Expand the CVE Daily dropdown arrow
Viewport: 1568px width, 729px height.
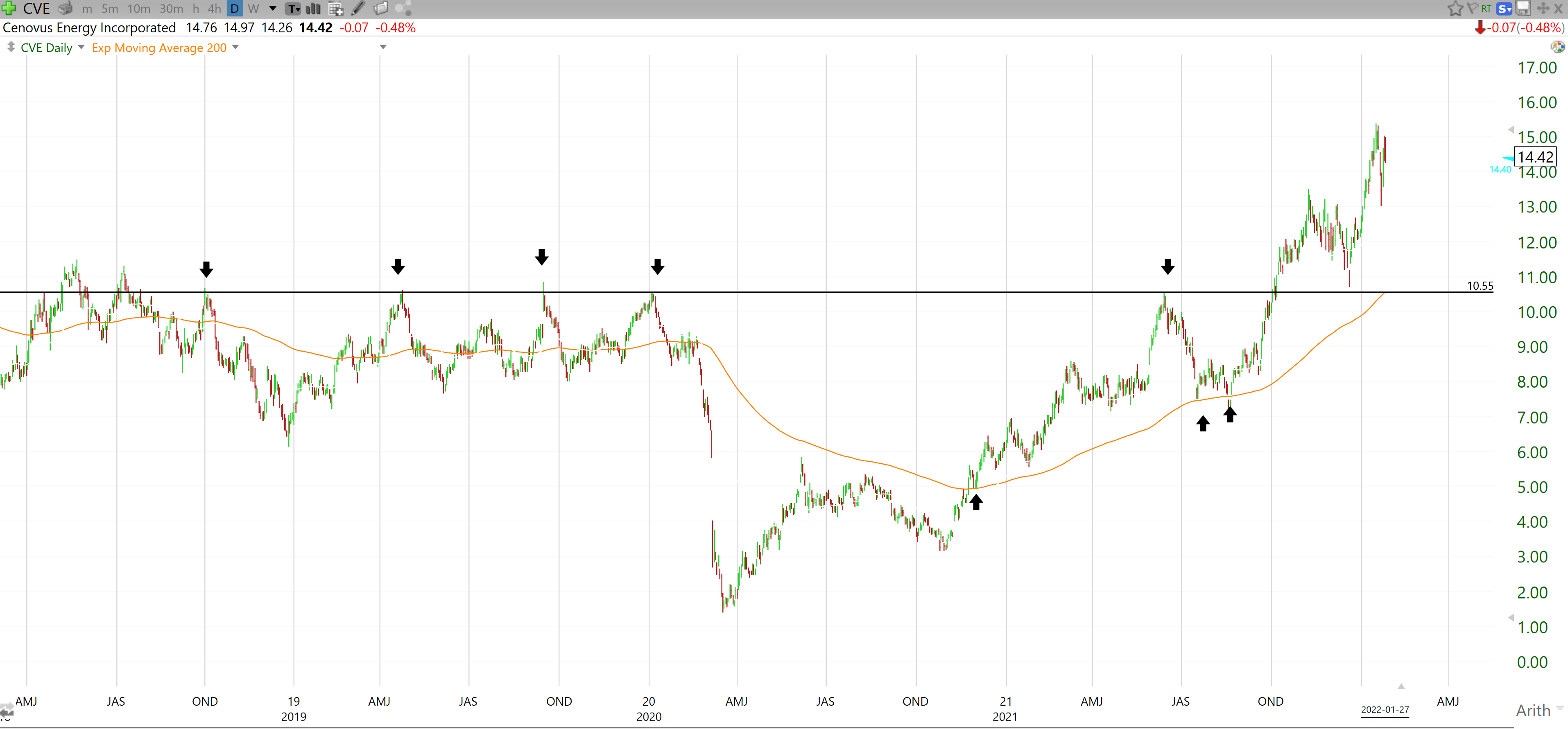pos(81,47)
